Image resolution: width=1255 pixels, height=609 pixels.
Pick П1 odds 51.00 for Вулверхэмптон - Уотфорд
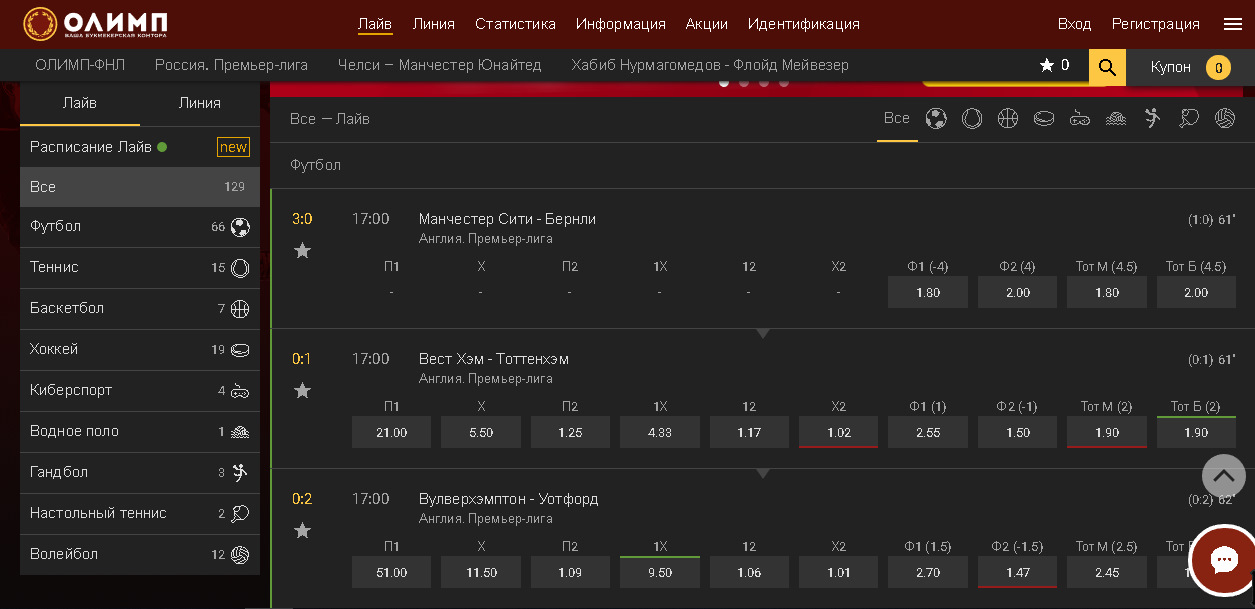(x=391, y=573)
